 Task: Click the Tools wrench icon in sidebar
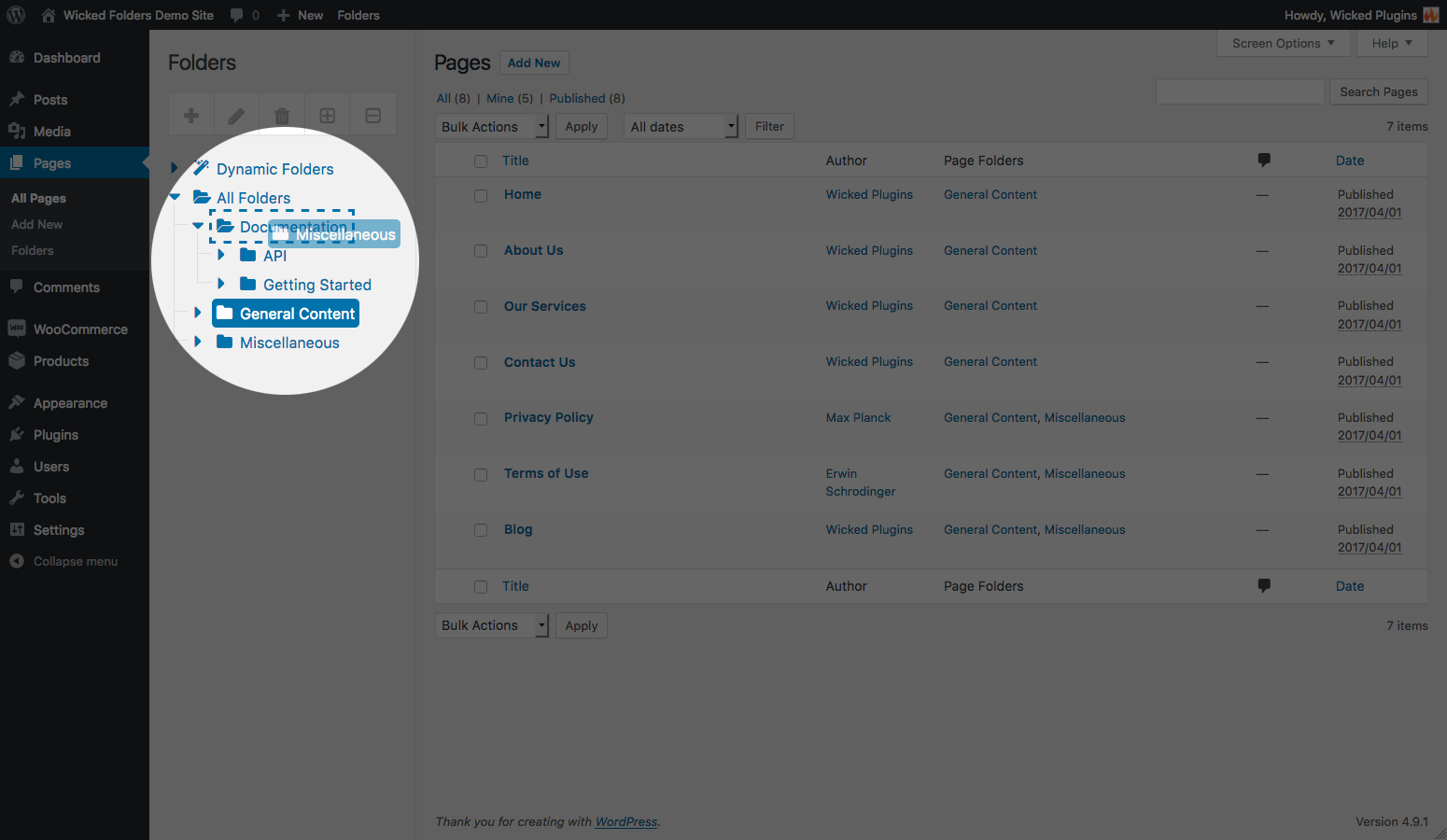(17, 497)
